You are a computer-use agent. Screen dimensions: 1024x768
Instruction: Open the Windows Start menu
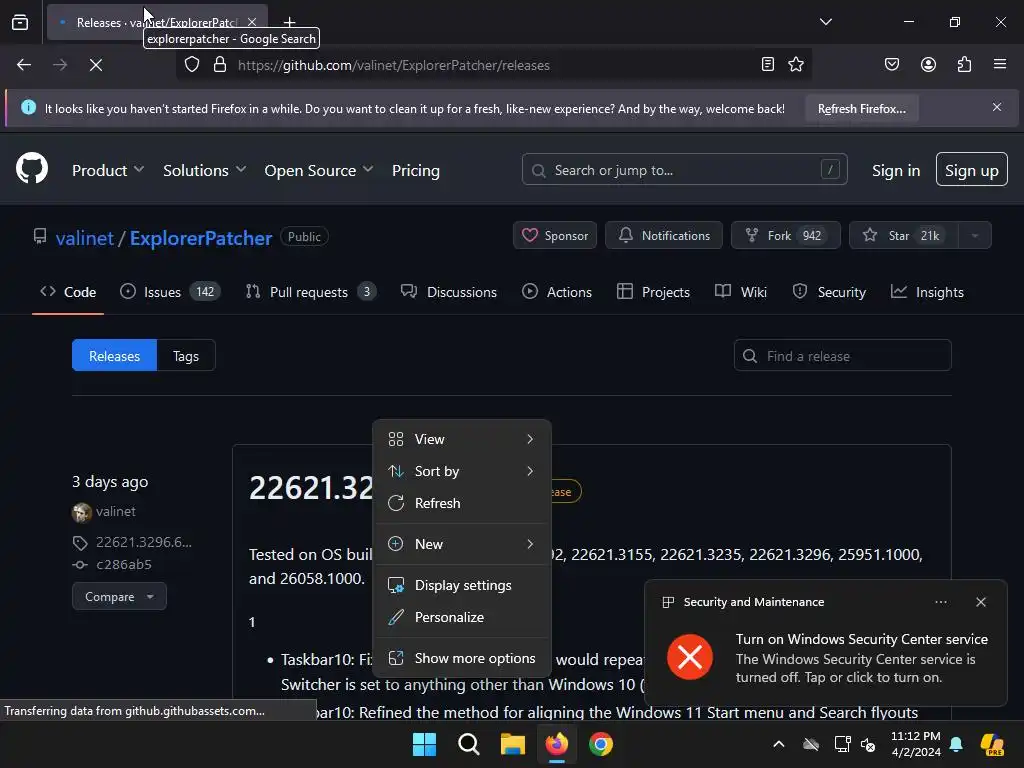click(424, 744)
